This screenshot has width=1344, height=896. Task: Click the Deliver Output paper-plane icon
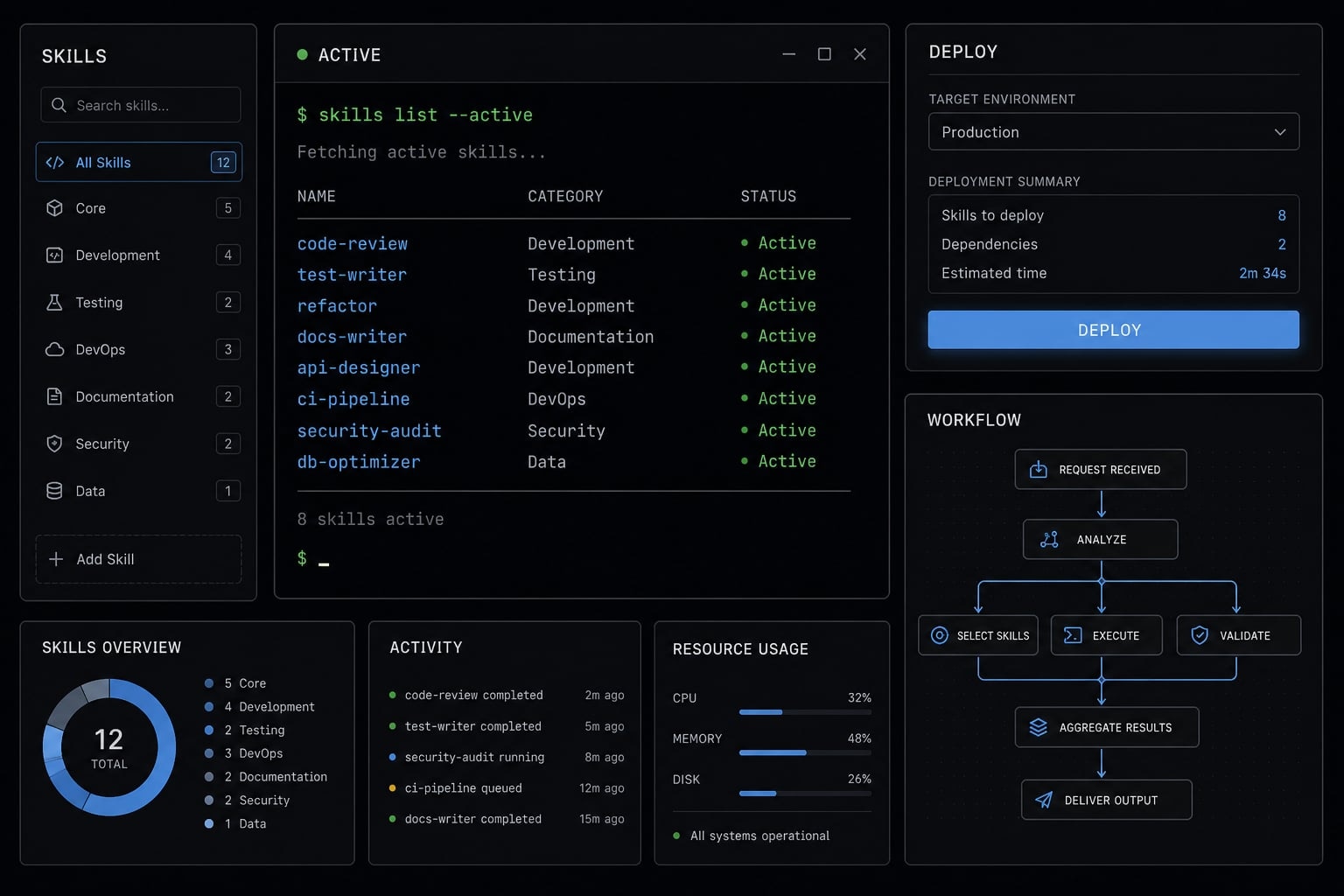pyautogui.click(x=1044, y=800)
